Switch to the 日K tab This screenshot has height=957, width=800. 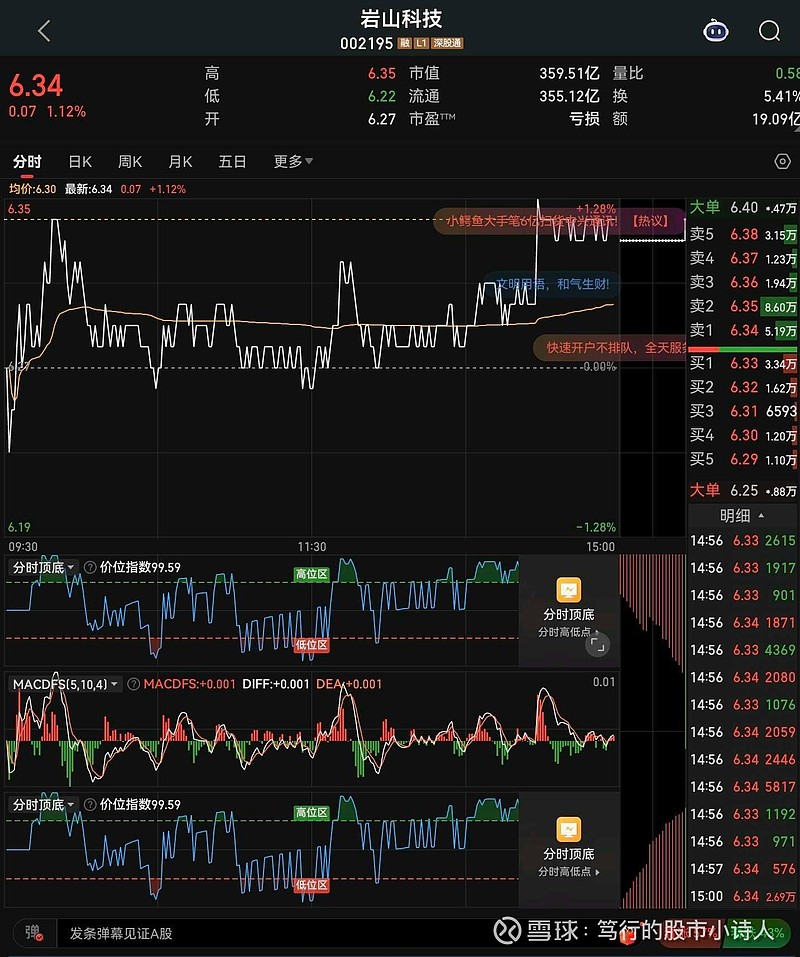click(80, 162)
